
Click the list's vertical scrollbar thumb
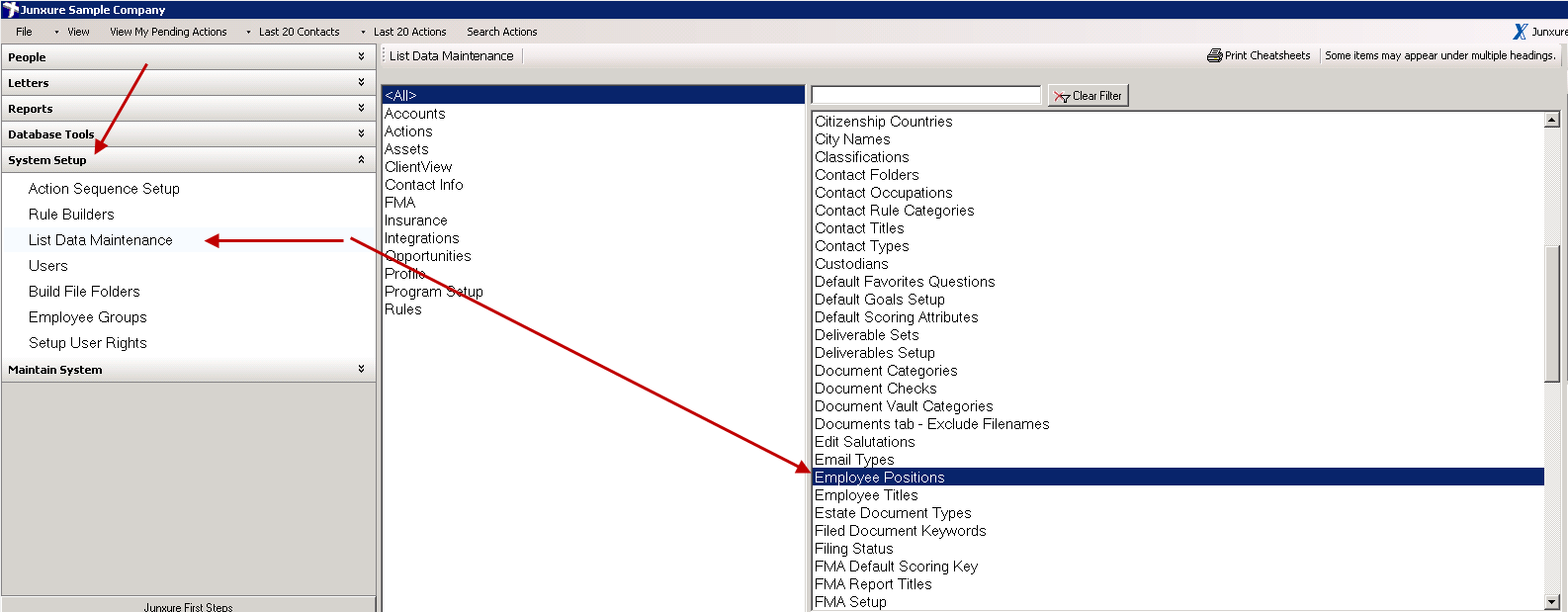coord(1552,312)
